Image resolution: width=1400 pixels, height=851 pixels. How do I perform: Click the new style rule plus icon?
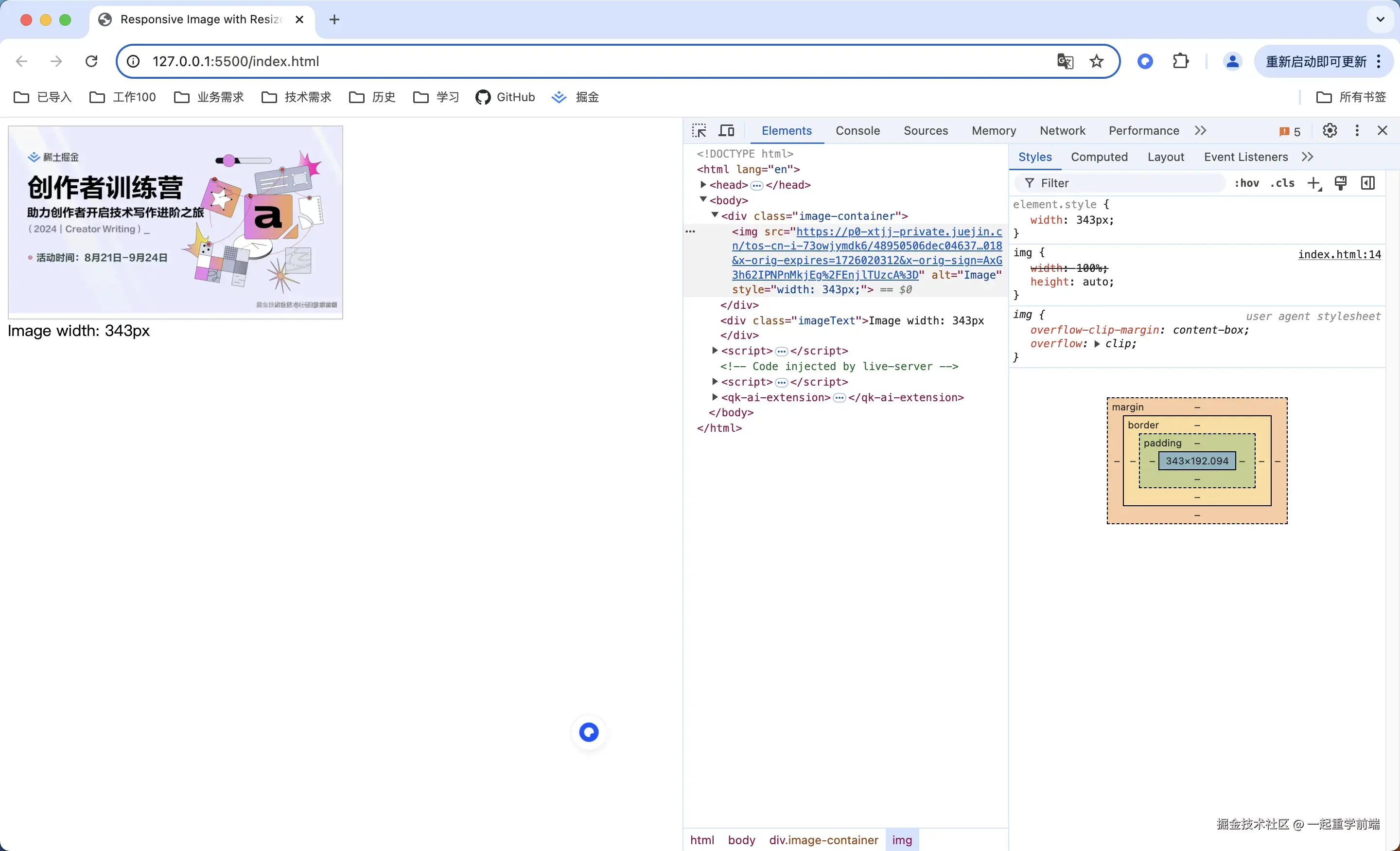pyautogui.click(x=1313, y=183)
